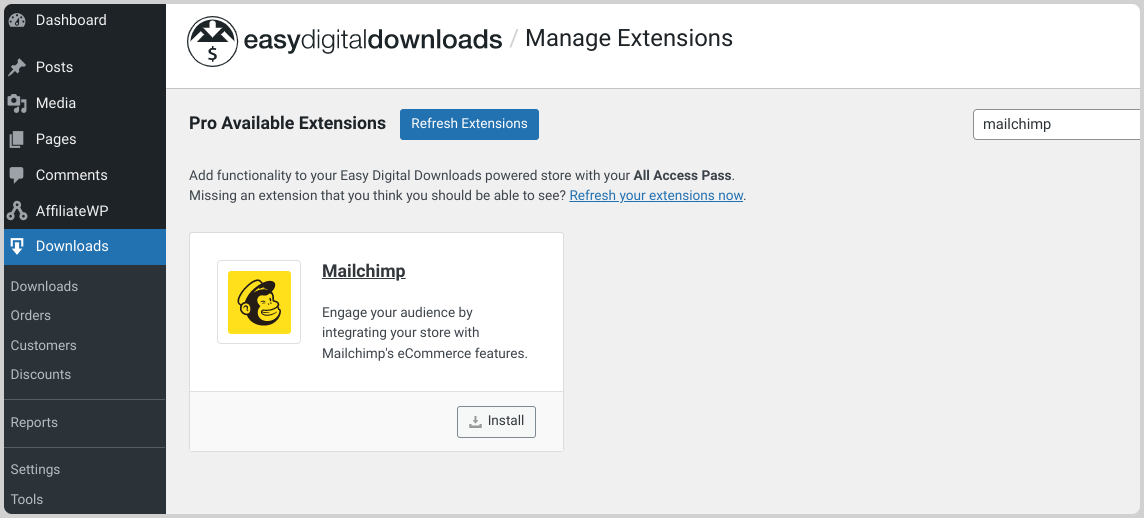Click the Pages icon in sidebar
This screenshot has height=518, width=1144.
tap(17, 139)
